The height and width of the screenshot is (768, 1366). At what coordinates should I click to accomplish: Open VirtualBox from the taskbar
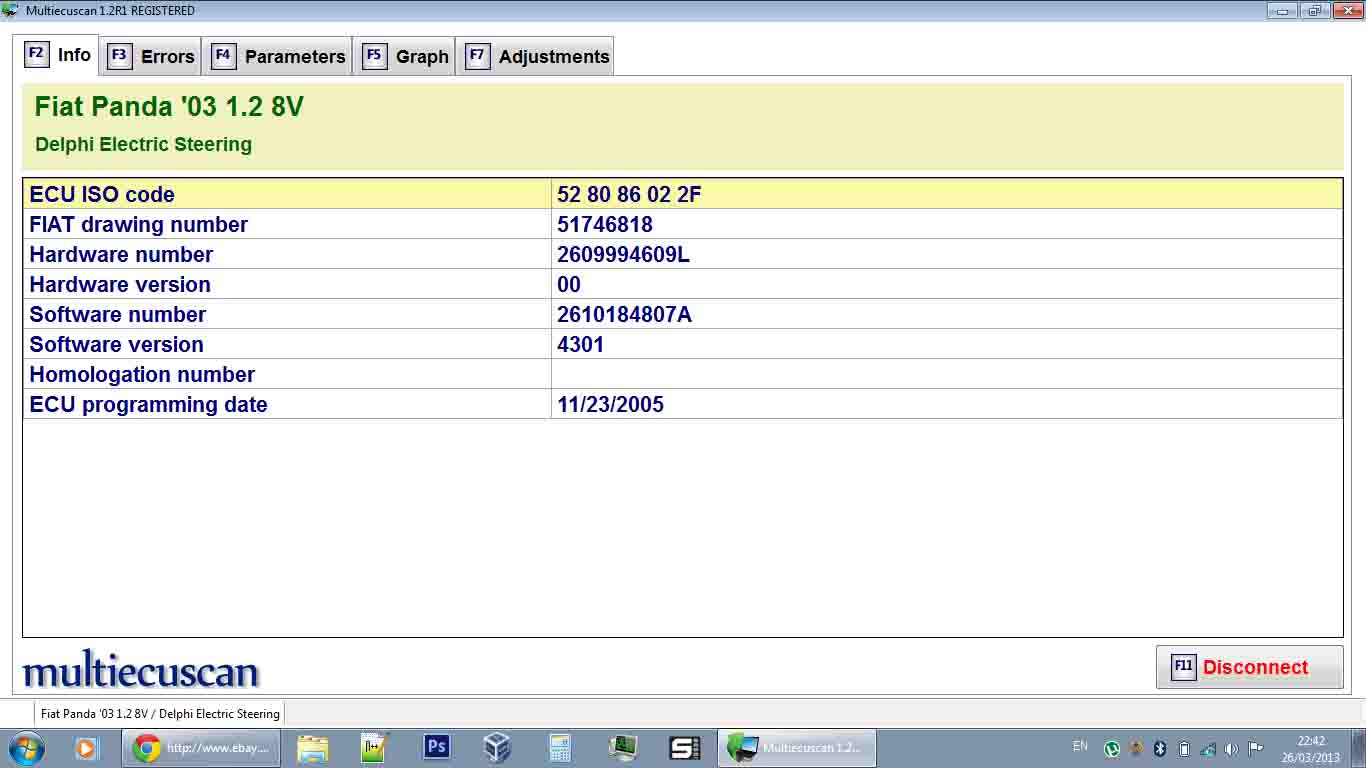click(497, 748)
